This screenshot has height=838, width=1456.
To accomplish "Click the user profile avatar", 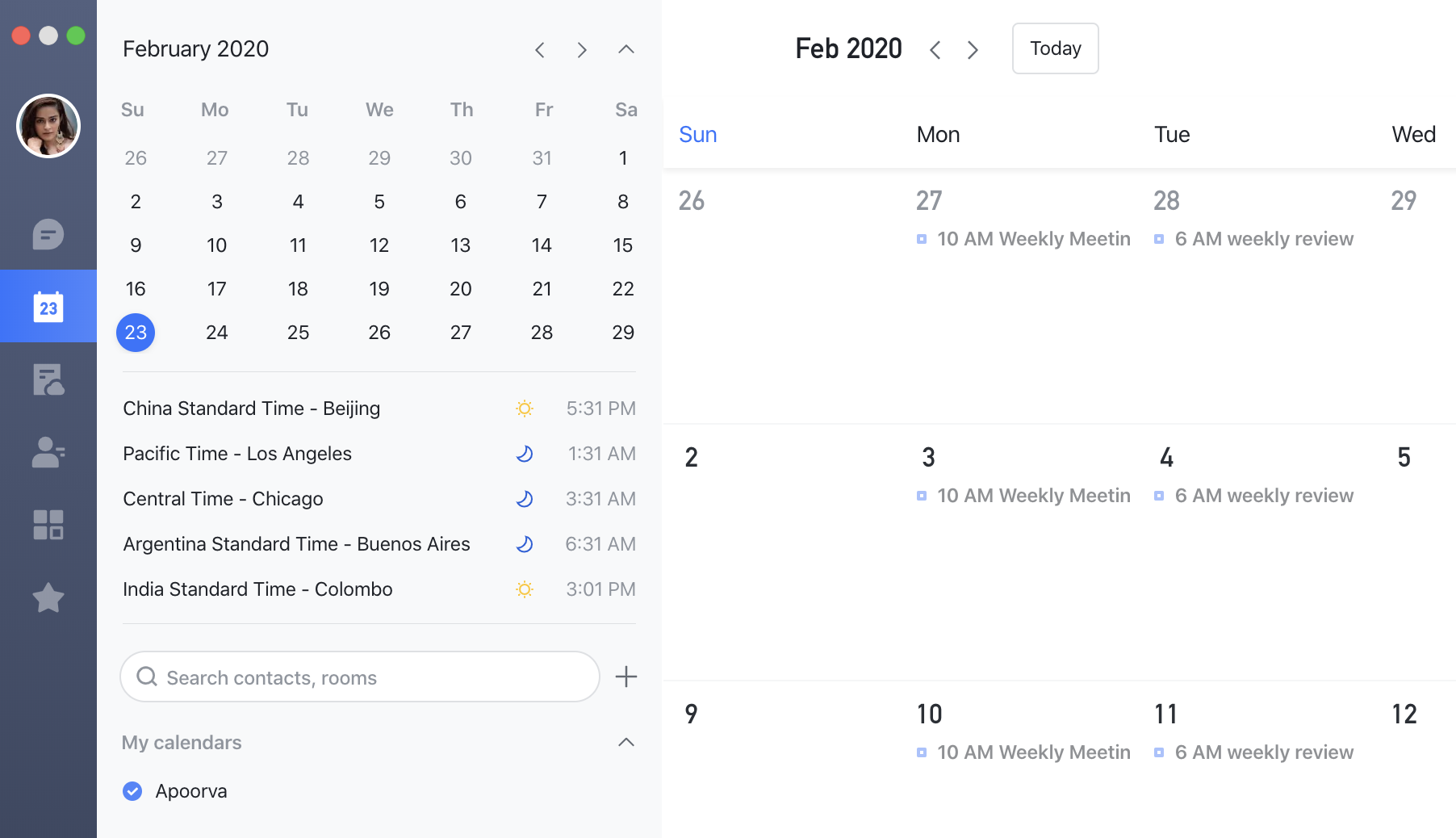I will [x=48, y=126].
